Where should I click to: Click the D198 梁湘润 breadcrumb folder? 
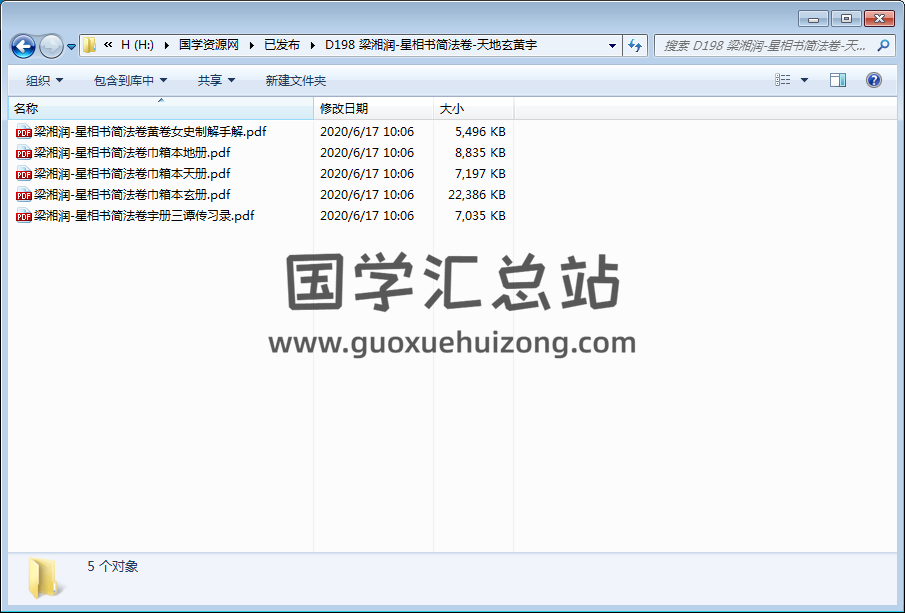[x=431, y=45]
